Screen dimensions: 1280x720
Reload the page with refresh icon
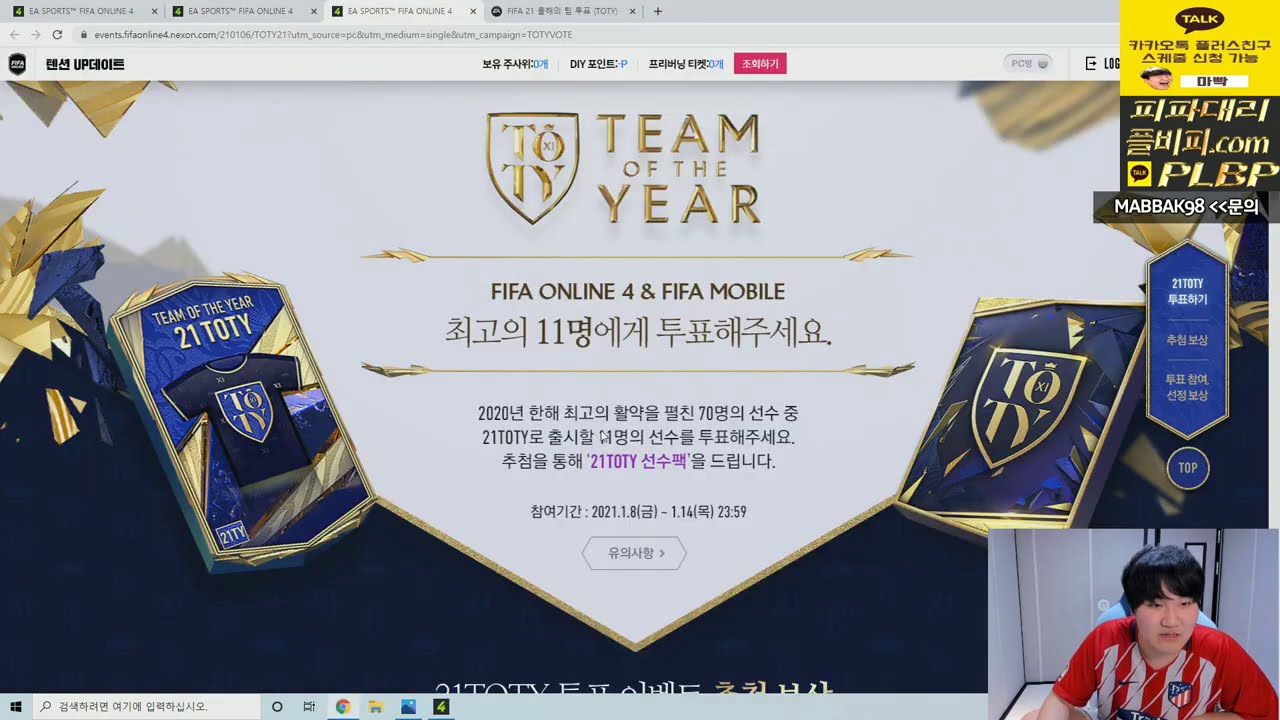57,34
